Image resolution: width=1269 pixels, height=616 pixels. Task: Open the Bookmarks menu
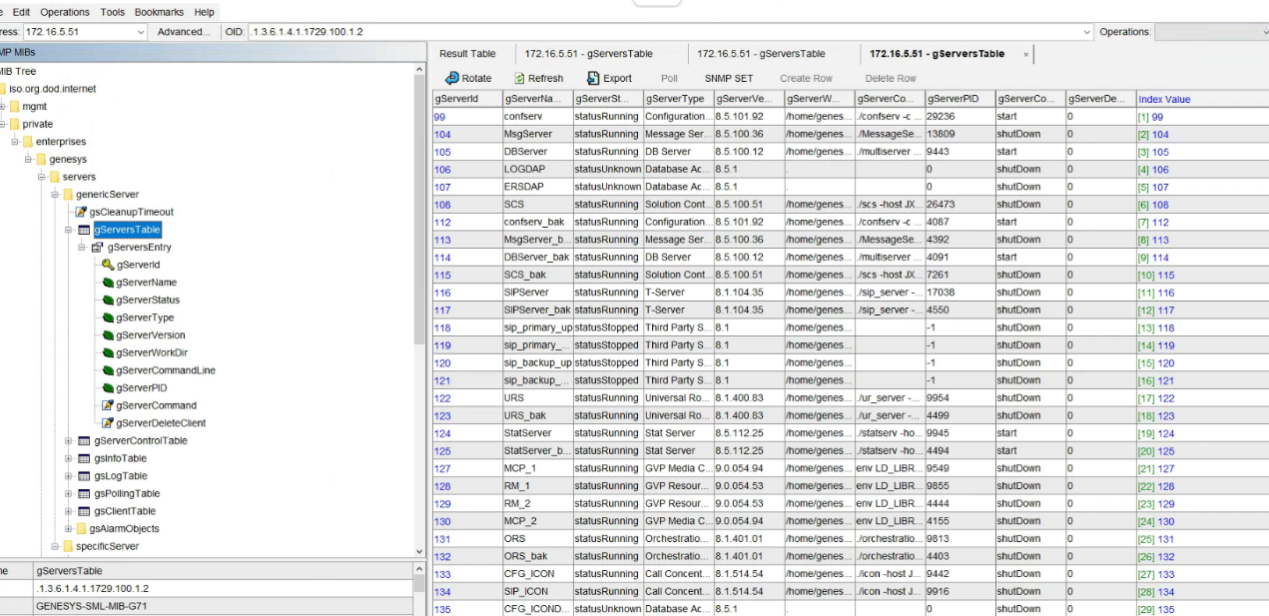159,12
